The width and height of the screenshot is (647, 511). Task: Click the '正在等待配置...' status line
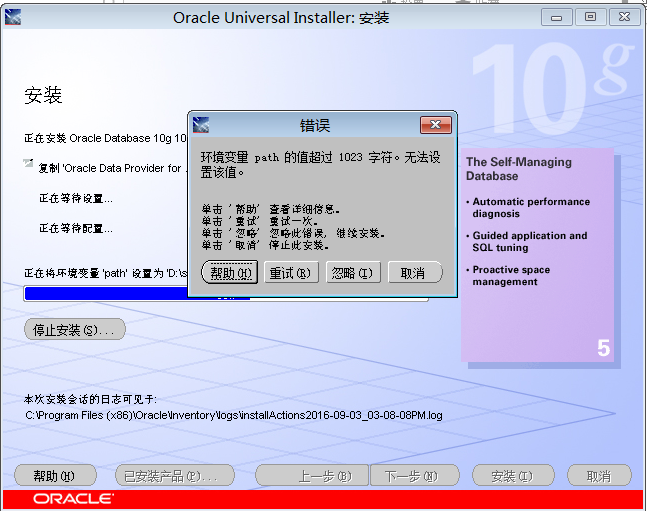pyautogui.click(x=76, y=228)
